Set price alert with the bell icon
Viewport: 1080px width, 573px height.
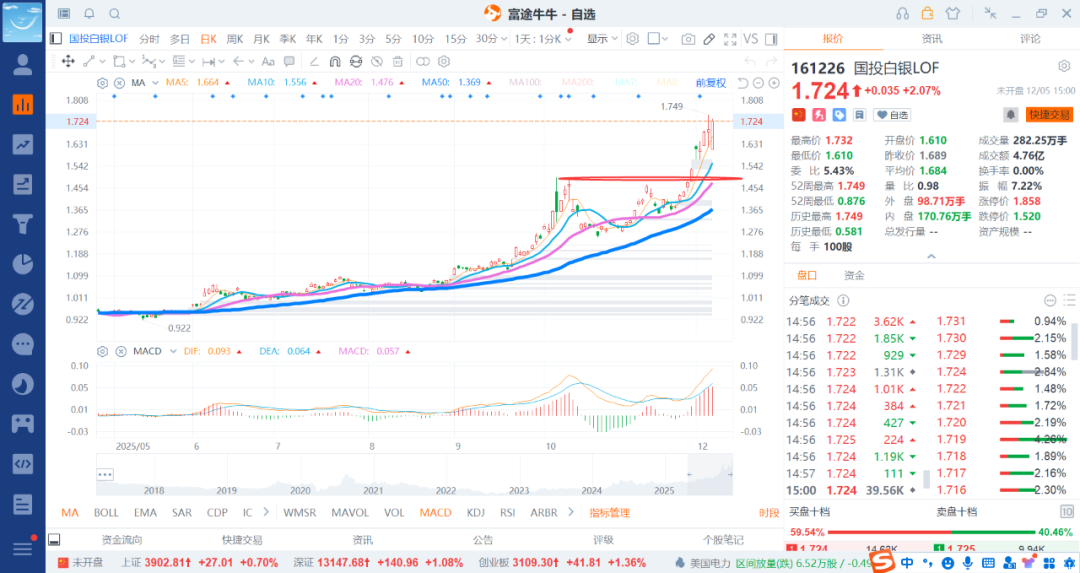click(x=1010, y=114)
